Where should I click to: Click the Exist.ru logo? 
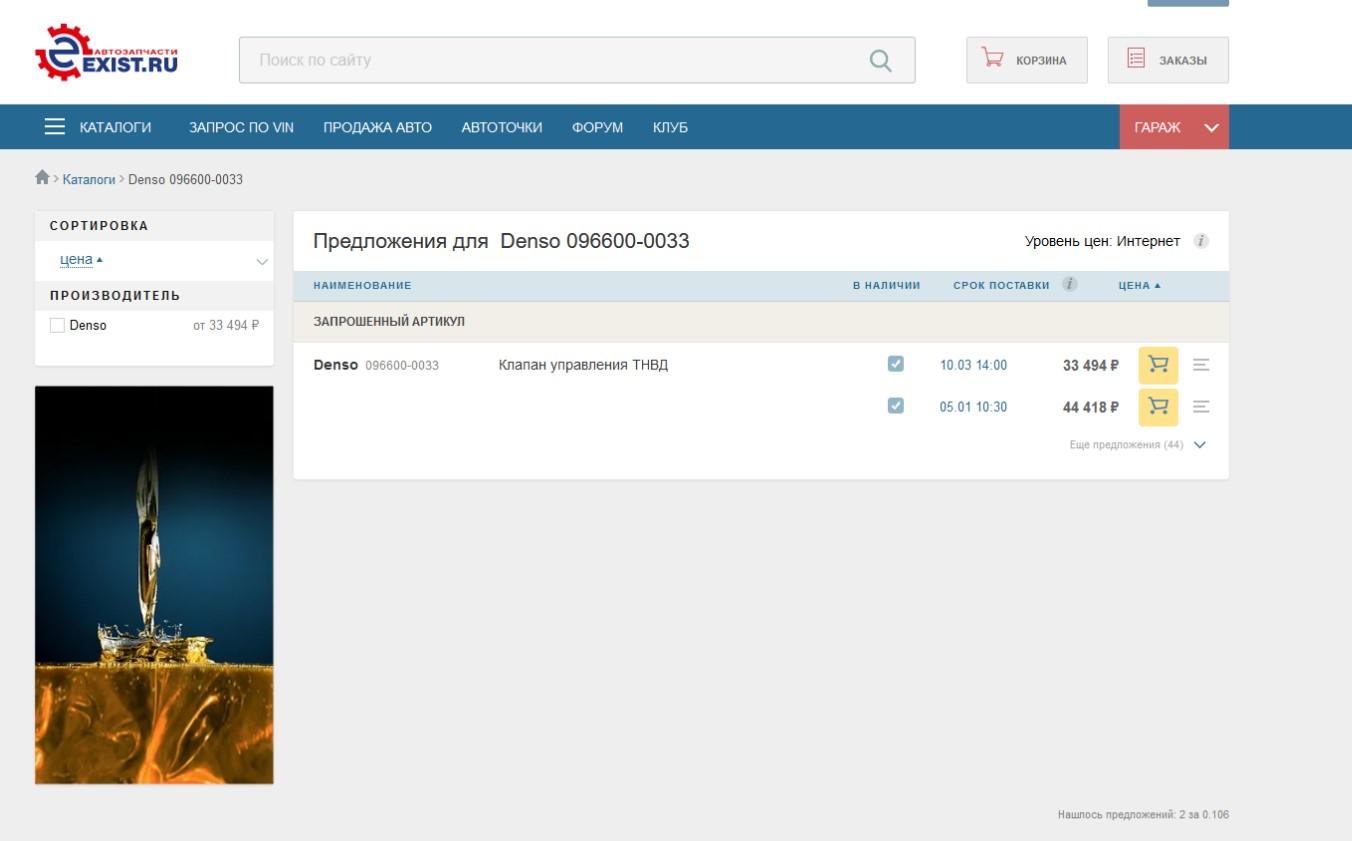106,53
